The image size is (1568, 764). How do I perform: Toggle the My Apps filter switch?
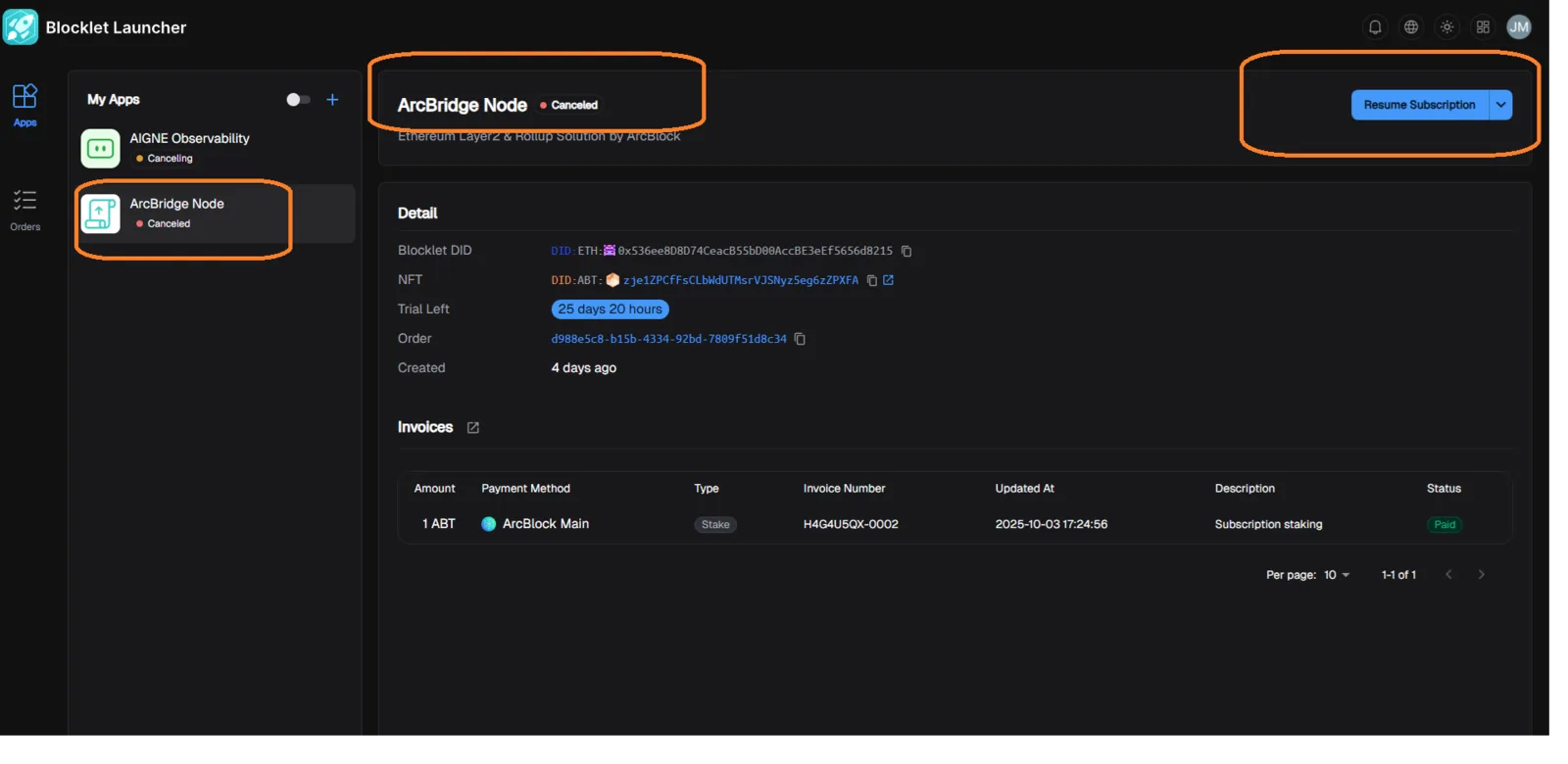tap(298, 99)
